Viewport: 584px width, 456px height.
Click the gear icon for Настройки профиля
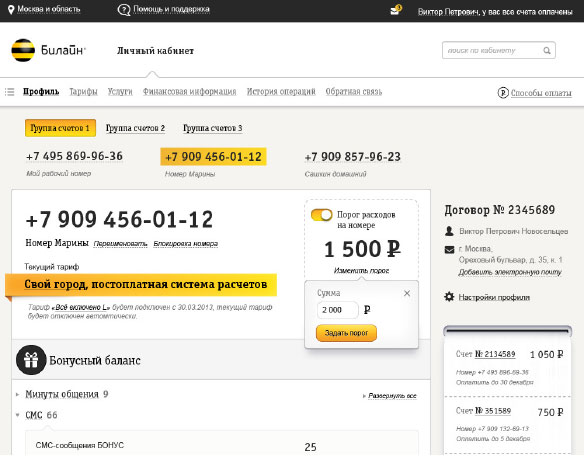click(x=449, y=297)
